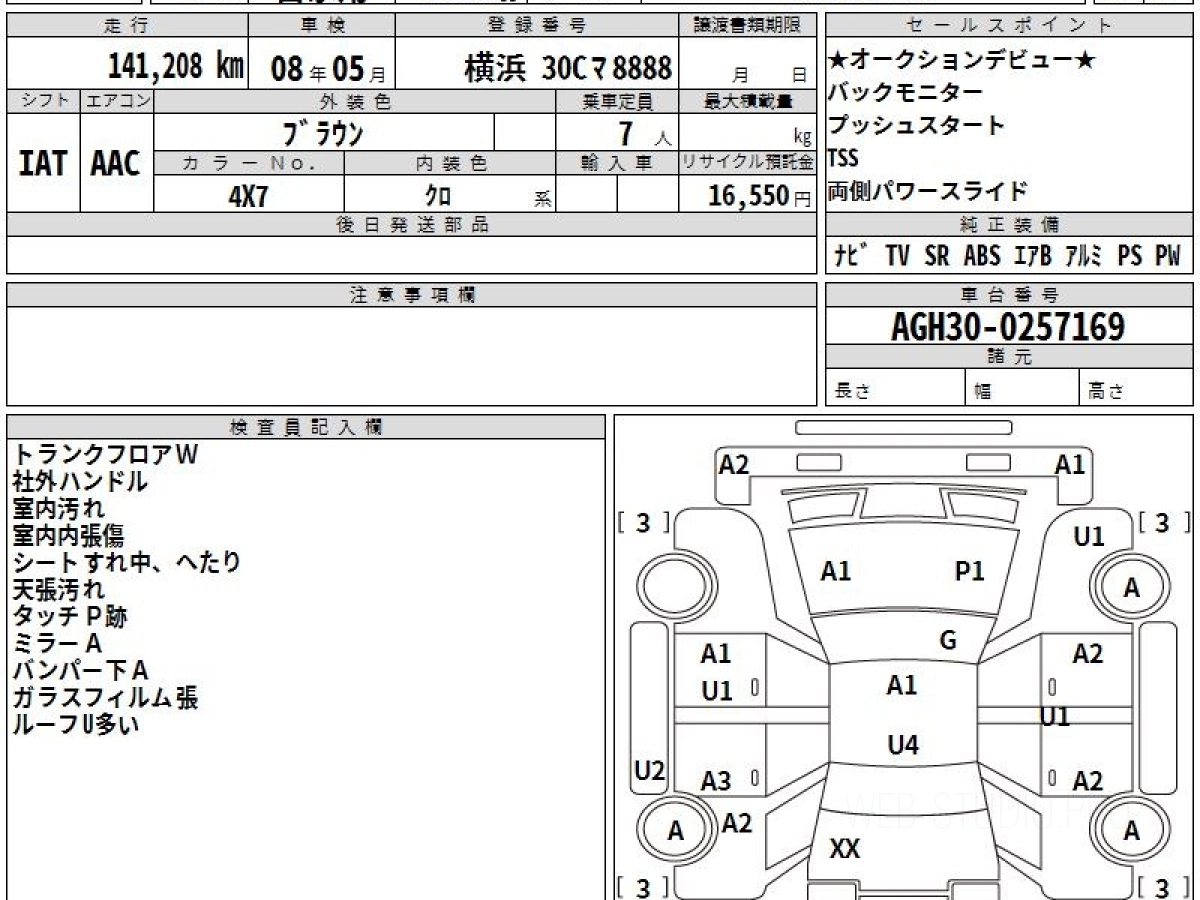Image resolution: width=1200 pixels, height=900 pixels.
Task: Click inspector note シートすれ中、へたり
Action: click(x=126, y=563)
